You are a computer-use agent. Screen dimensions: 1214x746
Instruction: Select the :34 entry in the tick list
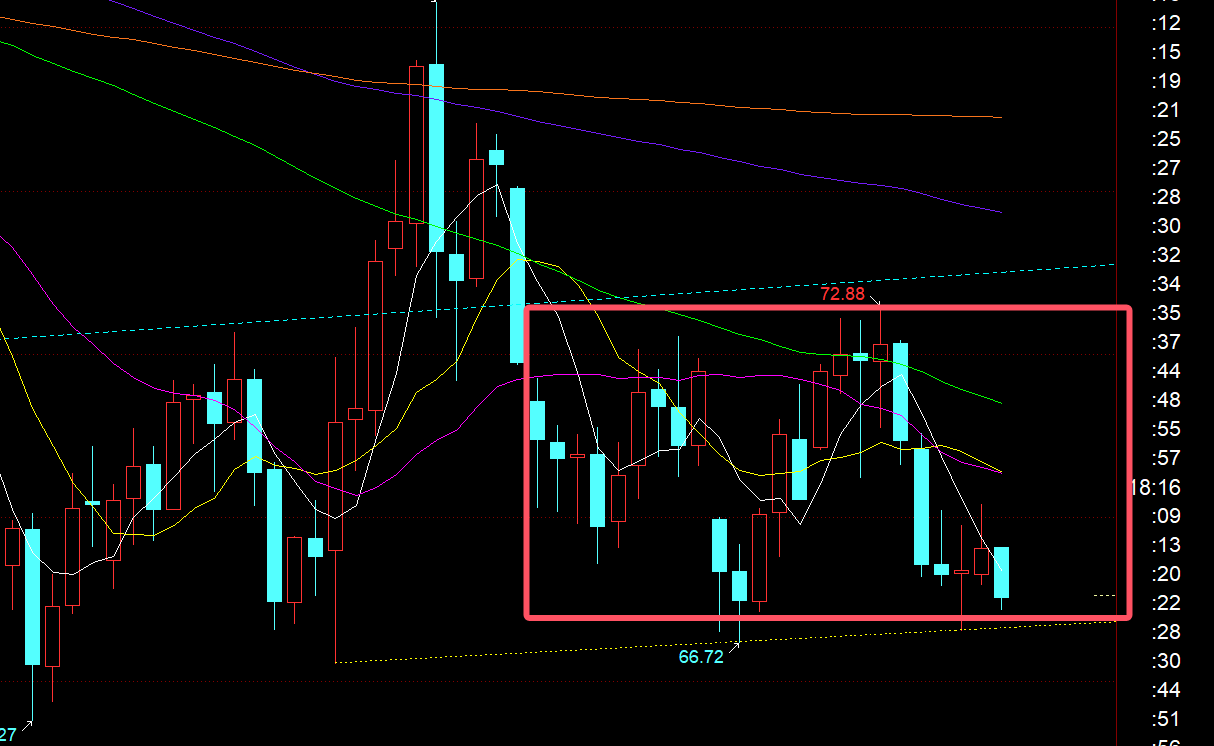pos(1165,284)
